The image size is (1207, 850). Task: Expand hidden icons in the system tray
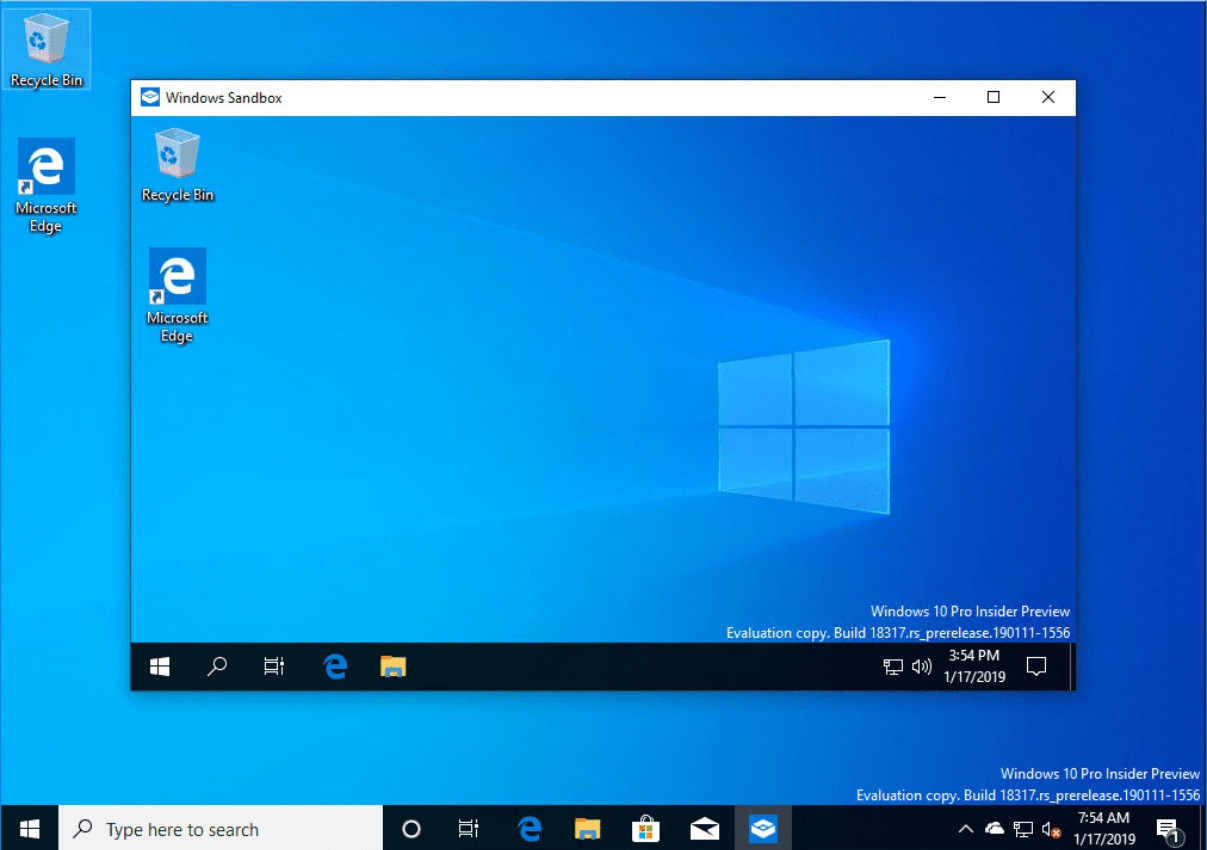click(x=967, y=828)
